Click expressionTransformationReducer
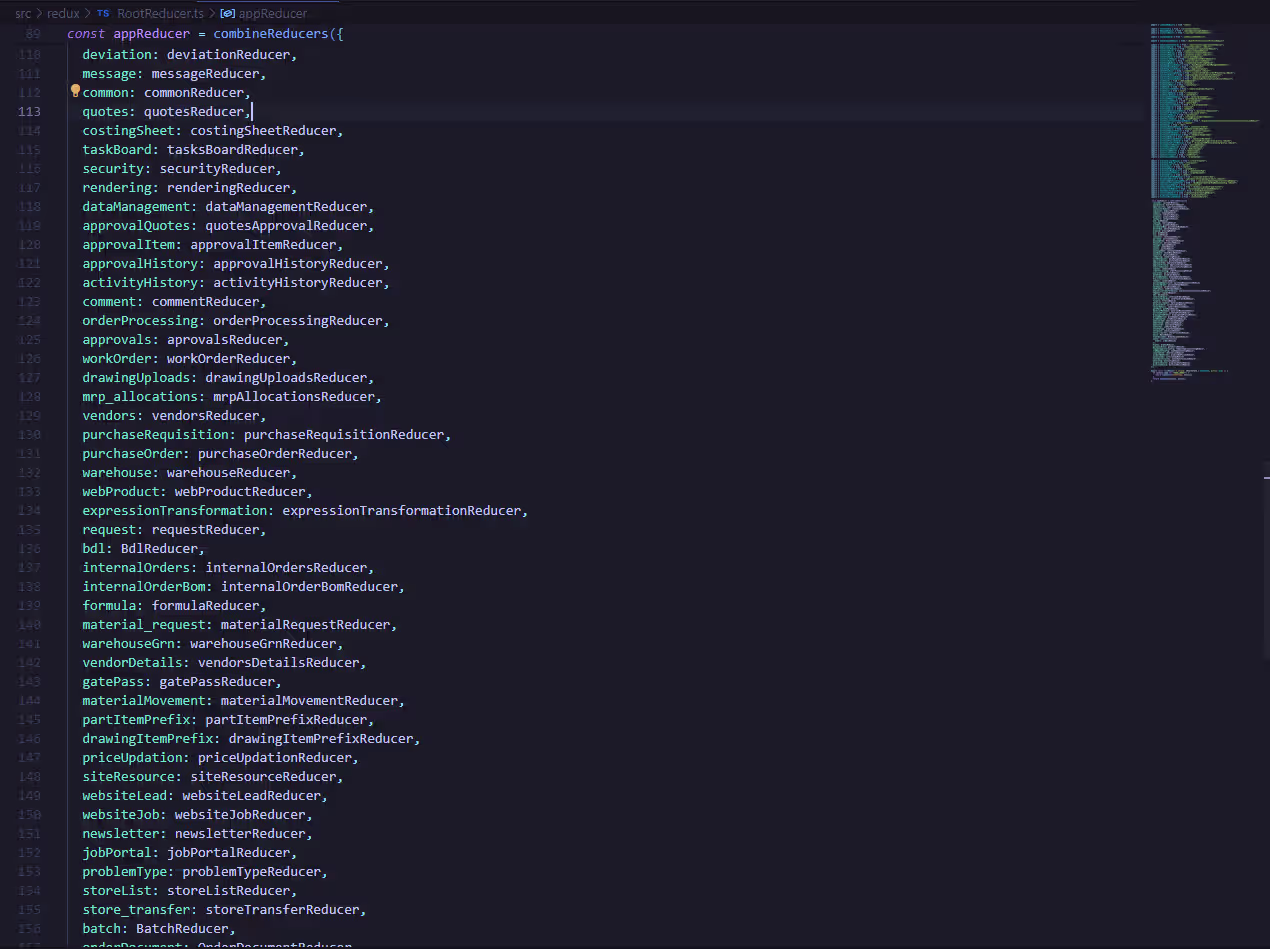 point(401,510)
